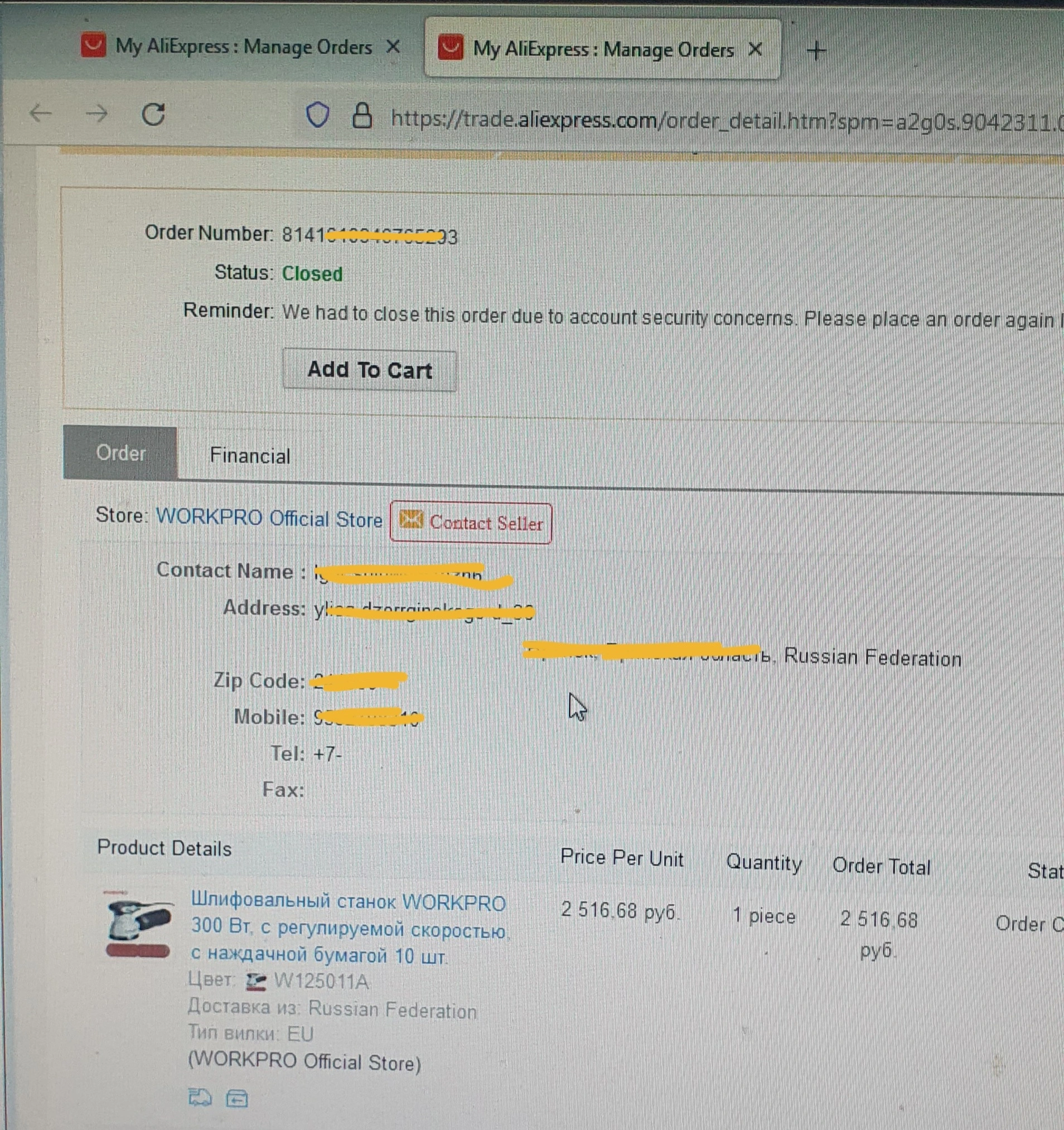Screen dimensions: 1064x1130
Task: Open the shield tracking protection icon
Action: click(317, 115)
